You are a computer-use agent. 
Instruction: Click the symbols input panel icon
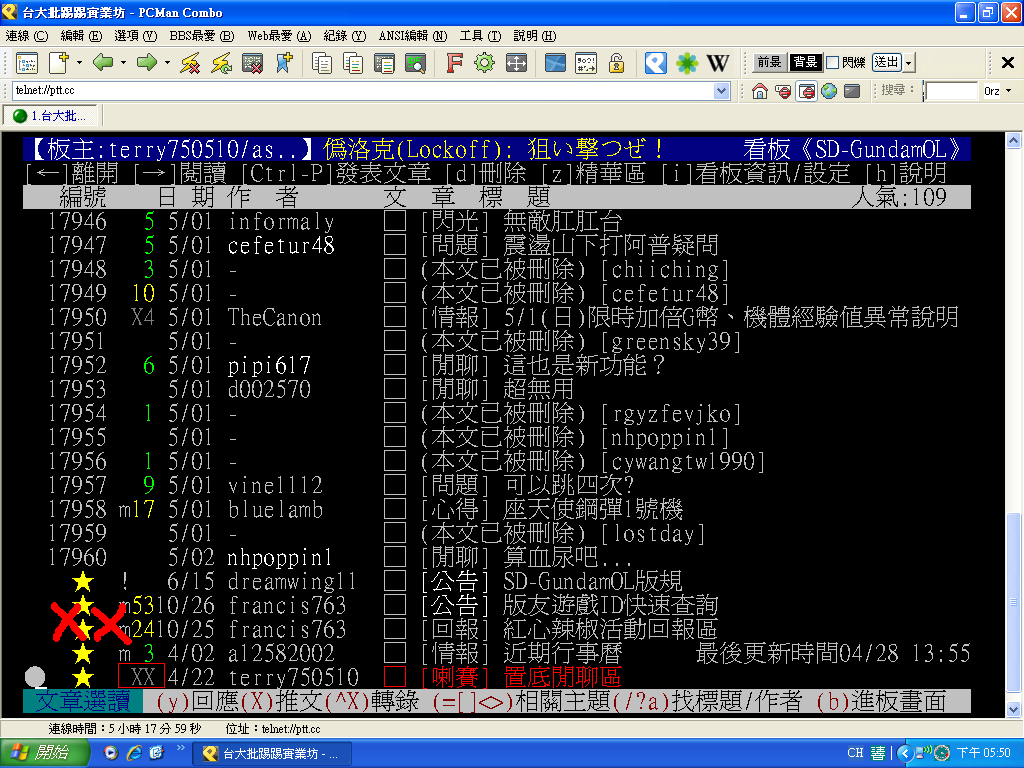(x=586, y=63)
